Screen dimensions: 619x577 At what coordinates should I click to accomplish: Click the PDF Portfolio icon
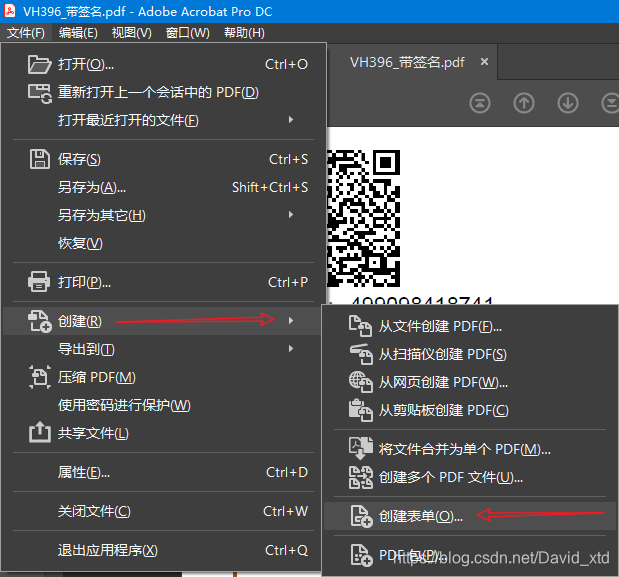(361, 555)
